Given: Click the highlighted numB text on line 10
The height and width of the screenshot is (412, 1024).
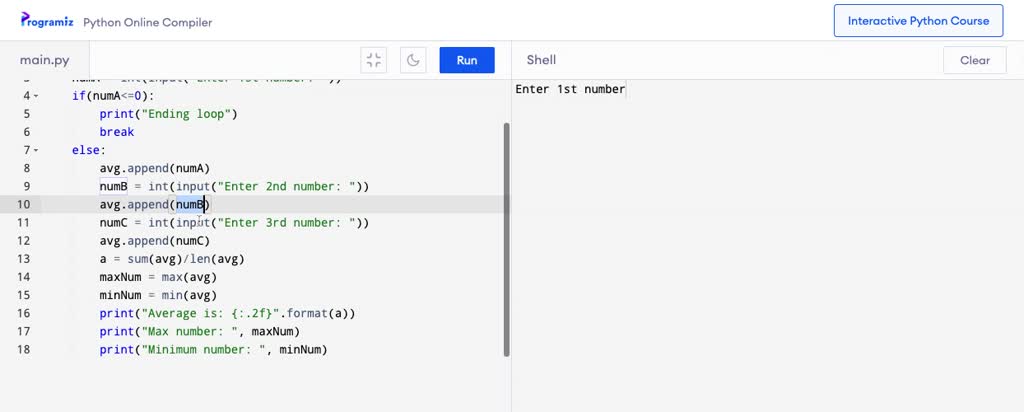Looking at the screenshot, I should [190, 204].
